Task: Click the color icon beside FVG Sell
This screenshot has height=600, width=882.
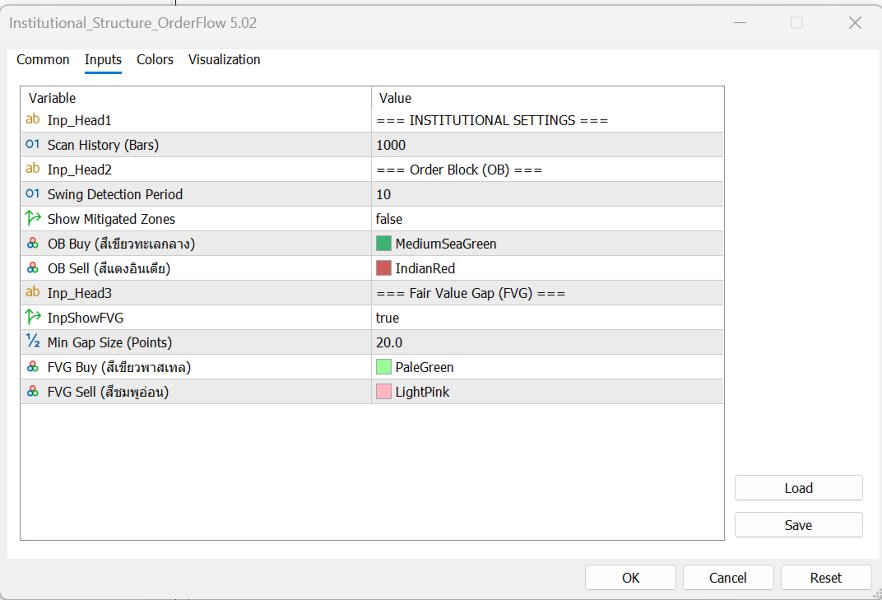Action: tap(33, 391)
